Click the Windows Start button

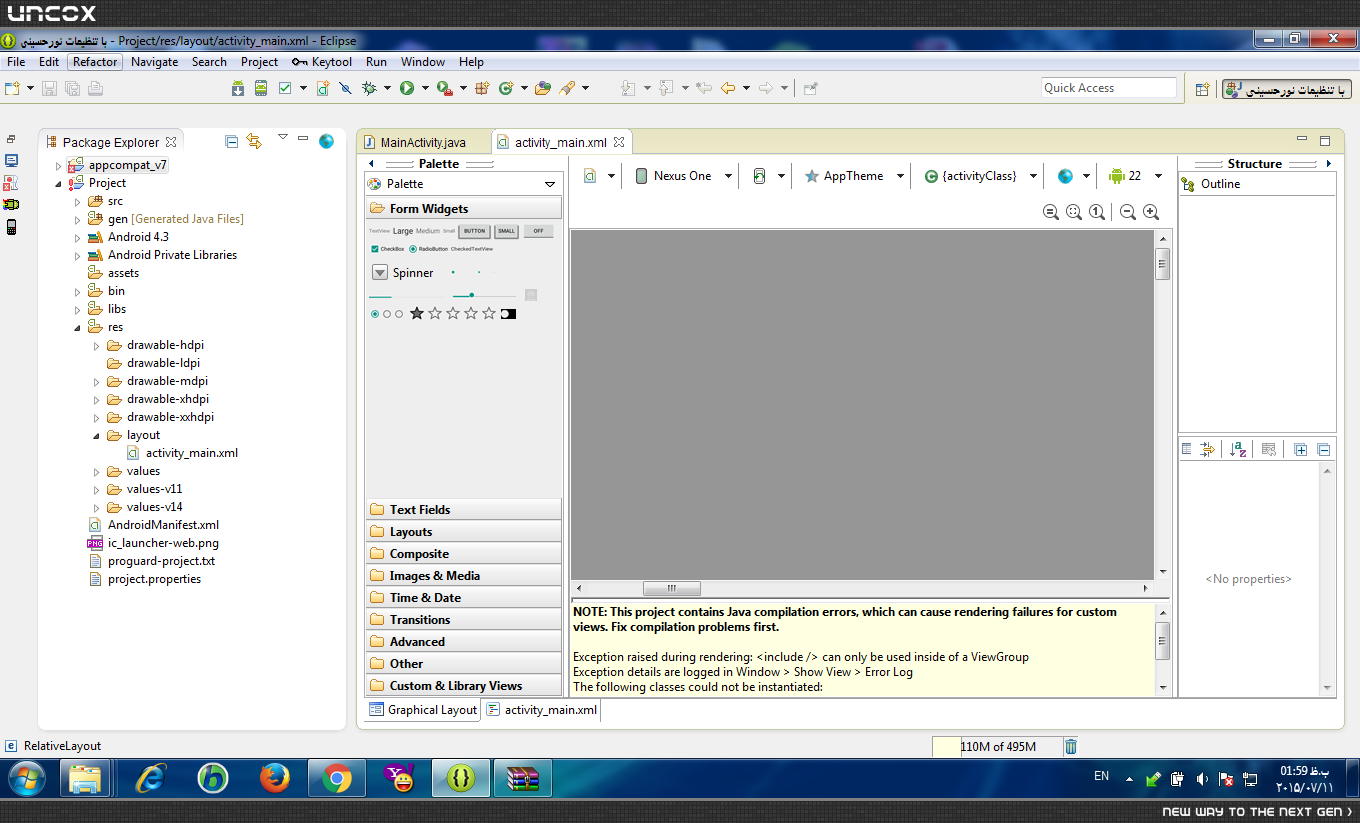[x=25, y=778]
